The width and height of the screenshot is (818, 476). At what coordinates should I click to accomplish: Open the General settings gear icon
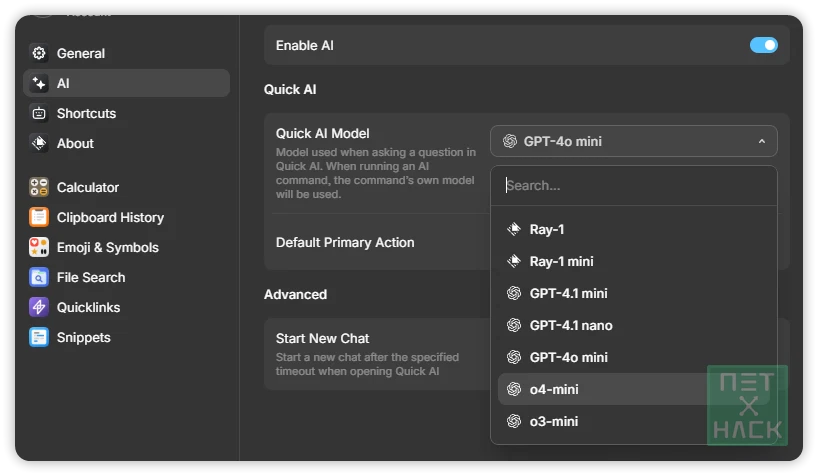click(39, 53)
